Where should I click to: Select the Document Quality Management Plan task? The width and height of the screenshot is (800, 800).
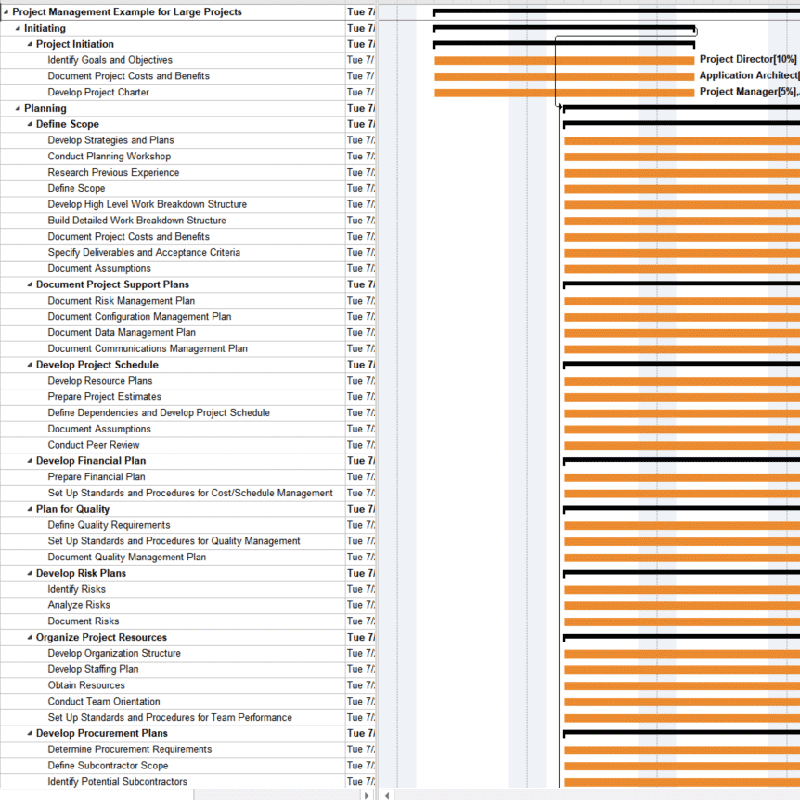[127, 557]
